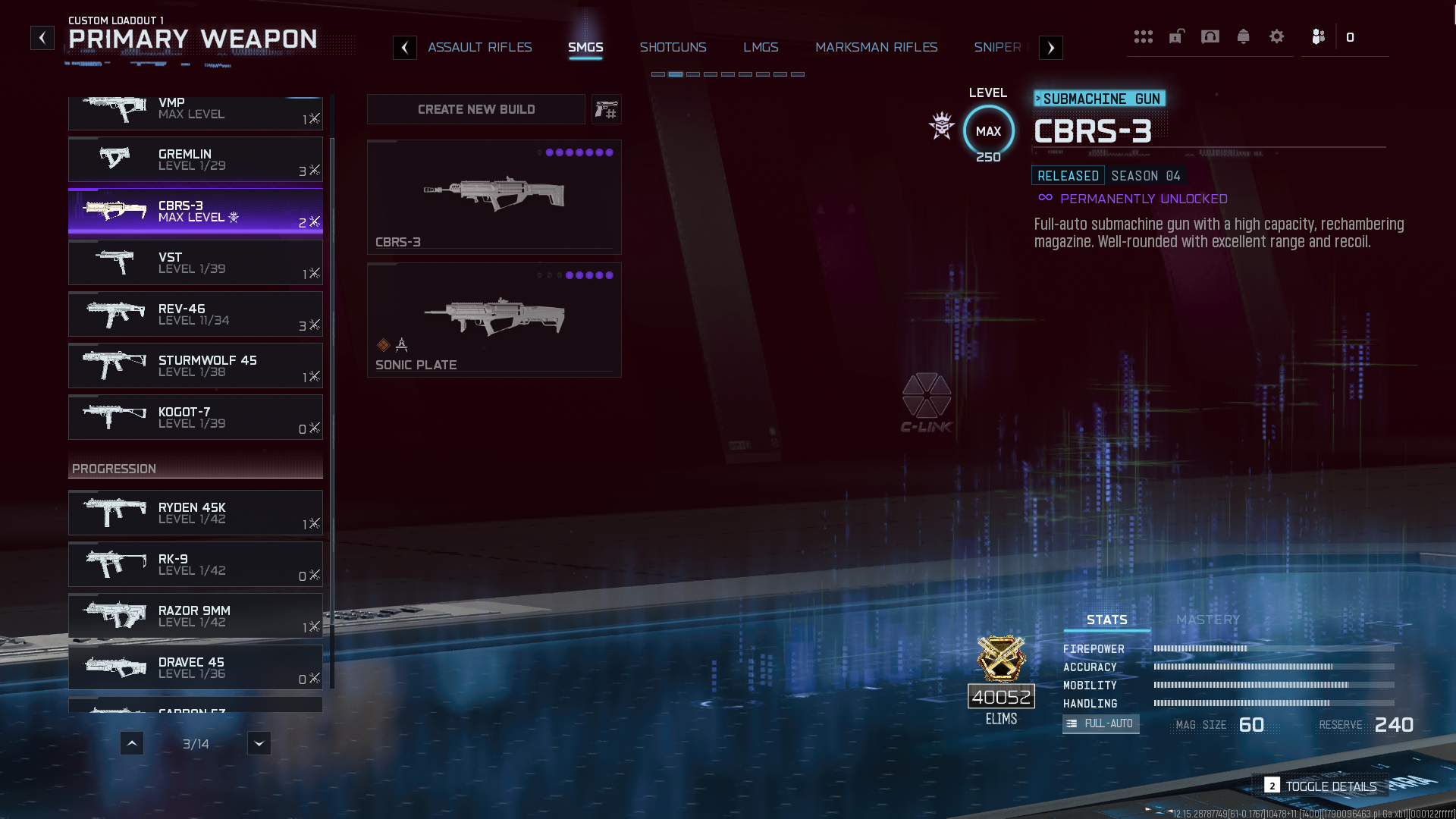Open the unlock/store icon in top bar
Screen dimensions: 1456x819
coord(1176,36)
